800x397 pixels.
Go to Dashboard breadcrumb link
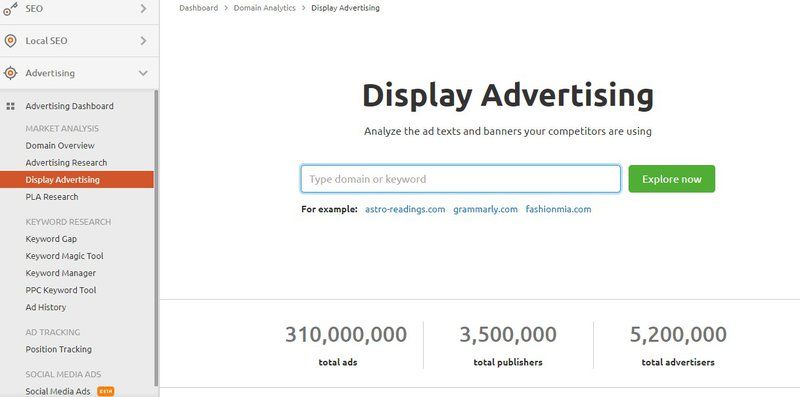(198, 8)
